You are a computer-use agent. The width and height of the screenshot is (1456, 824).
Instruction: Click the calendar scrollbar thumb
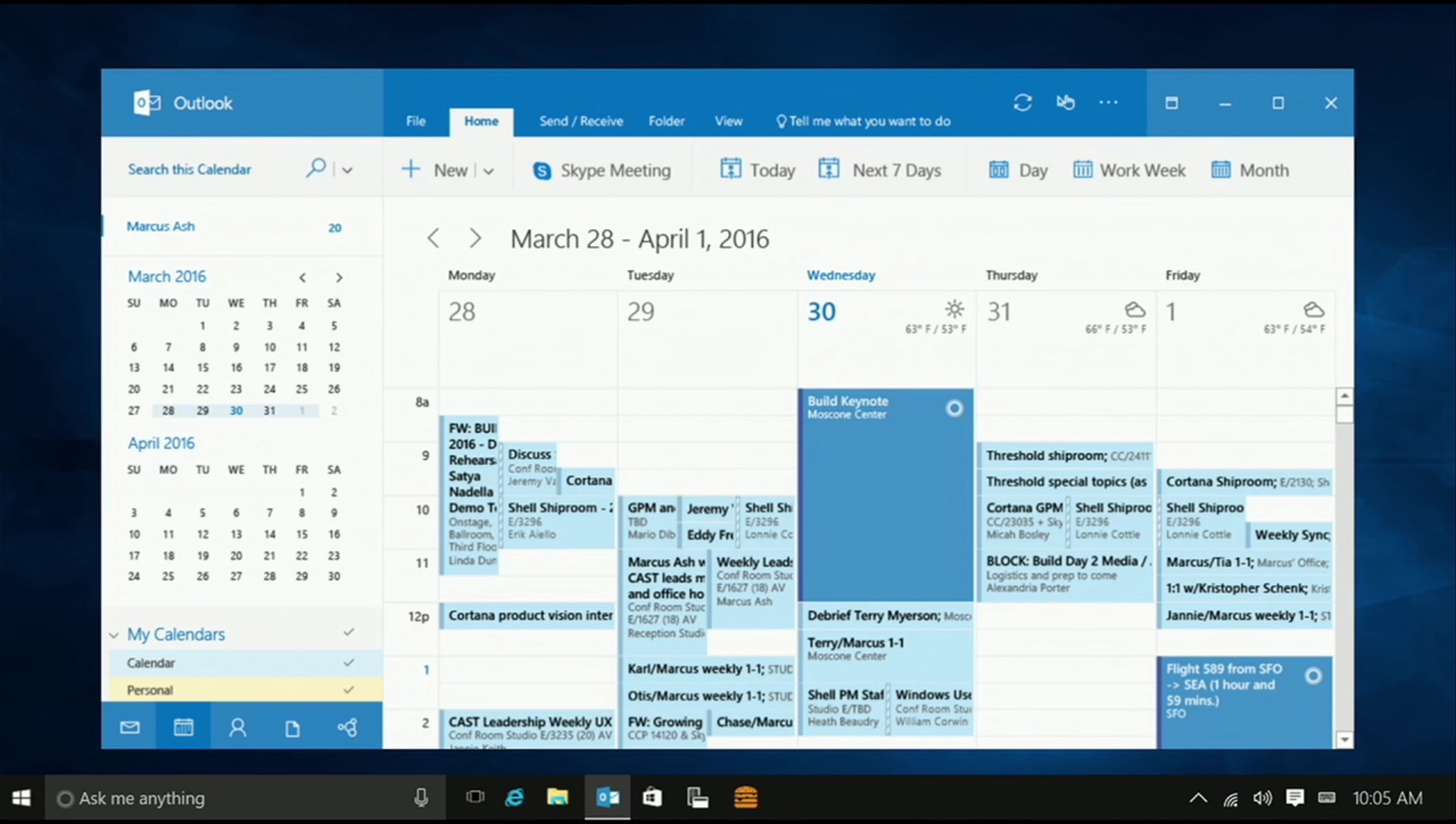[1344, 414]
